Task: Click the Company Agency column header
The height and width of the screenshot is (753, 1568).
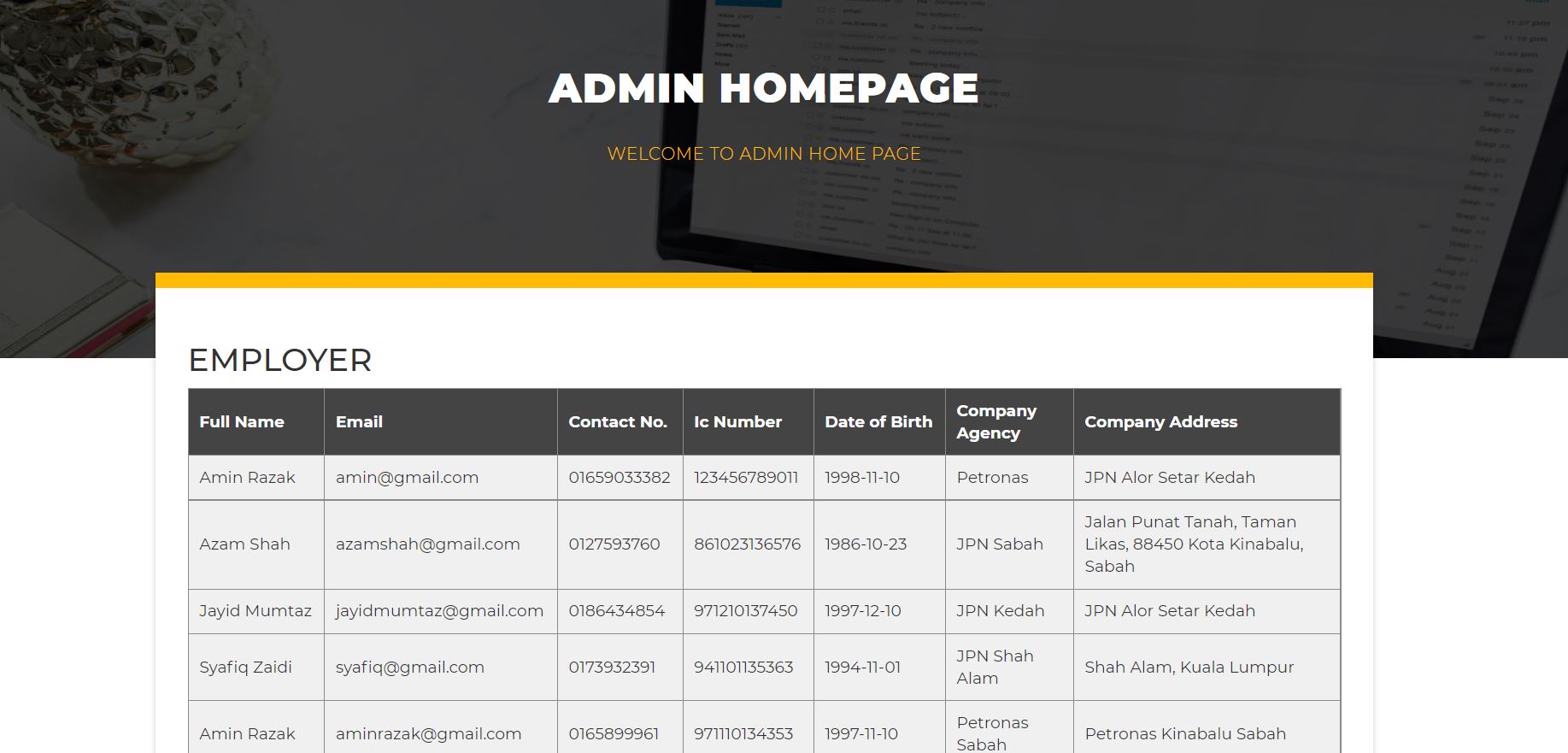Action: (996, 422)
